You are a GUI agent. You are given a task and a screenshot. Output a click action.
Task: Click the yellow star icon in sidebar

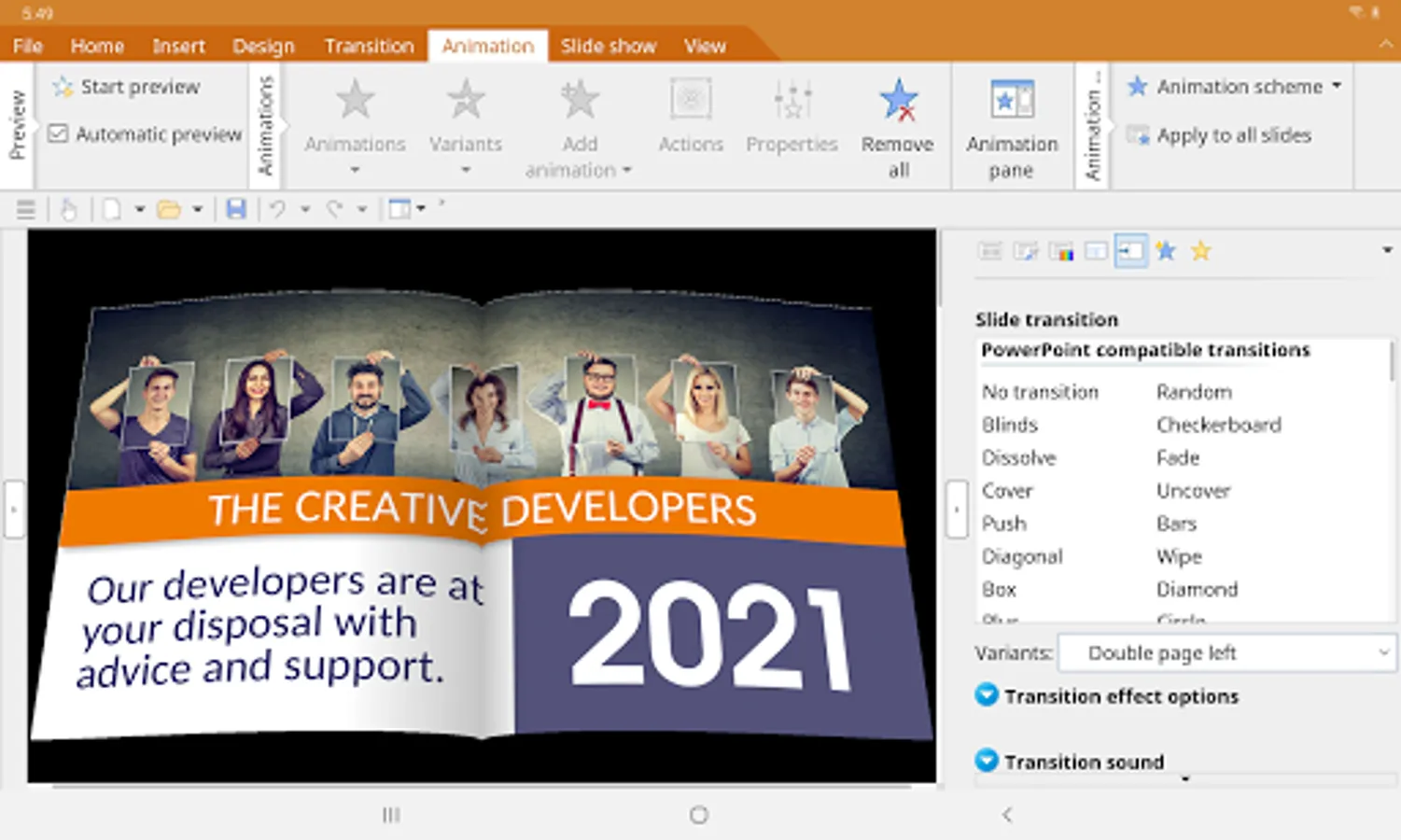pos(1201,251)
